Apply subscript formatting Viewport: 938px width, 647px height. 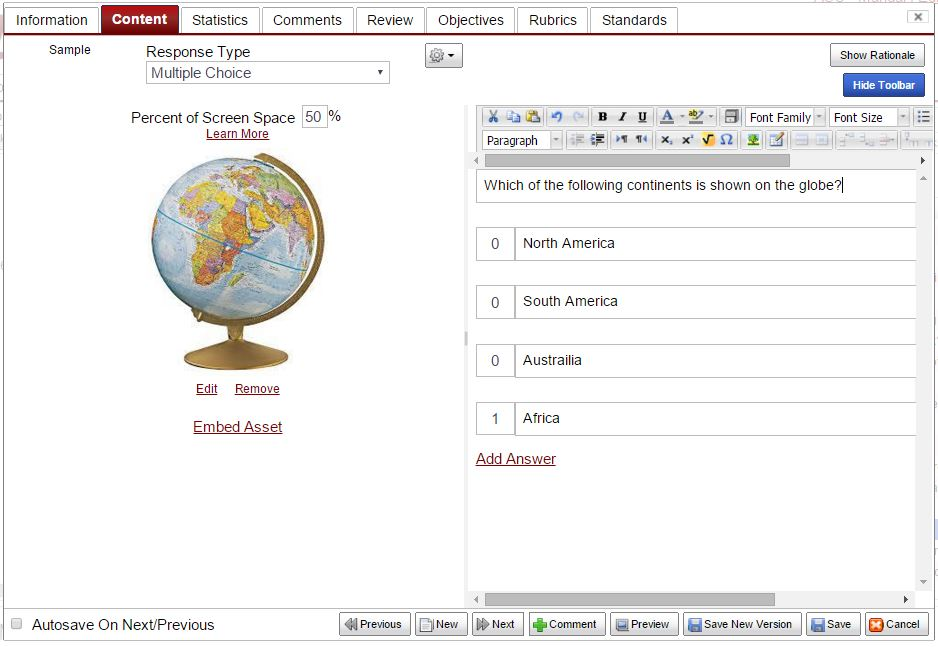point(664,140)
